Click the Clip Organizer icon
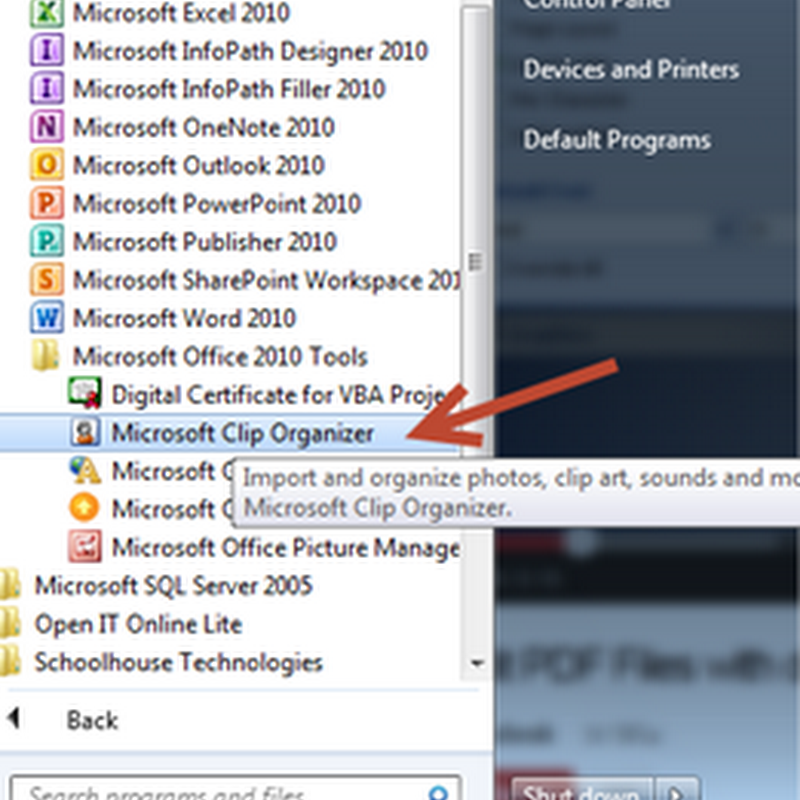Image resolution: width=800 pixels, height=800 pixels. (x=85, y=432)
